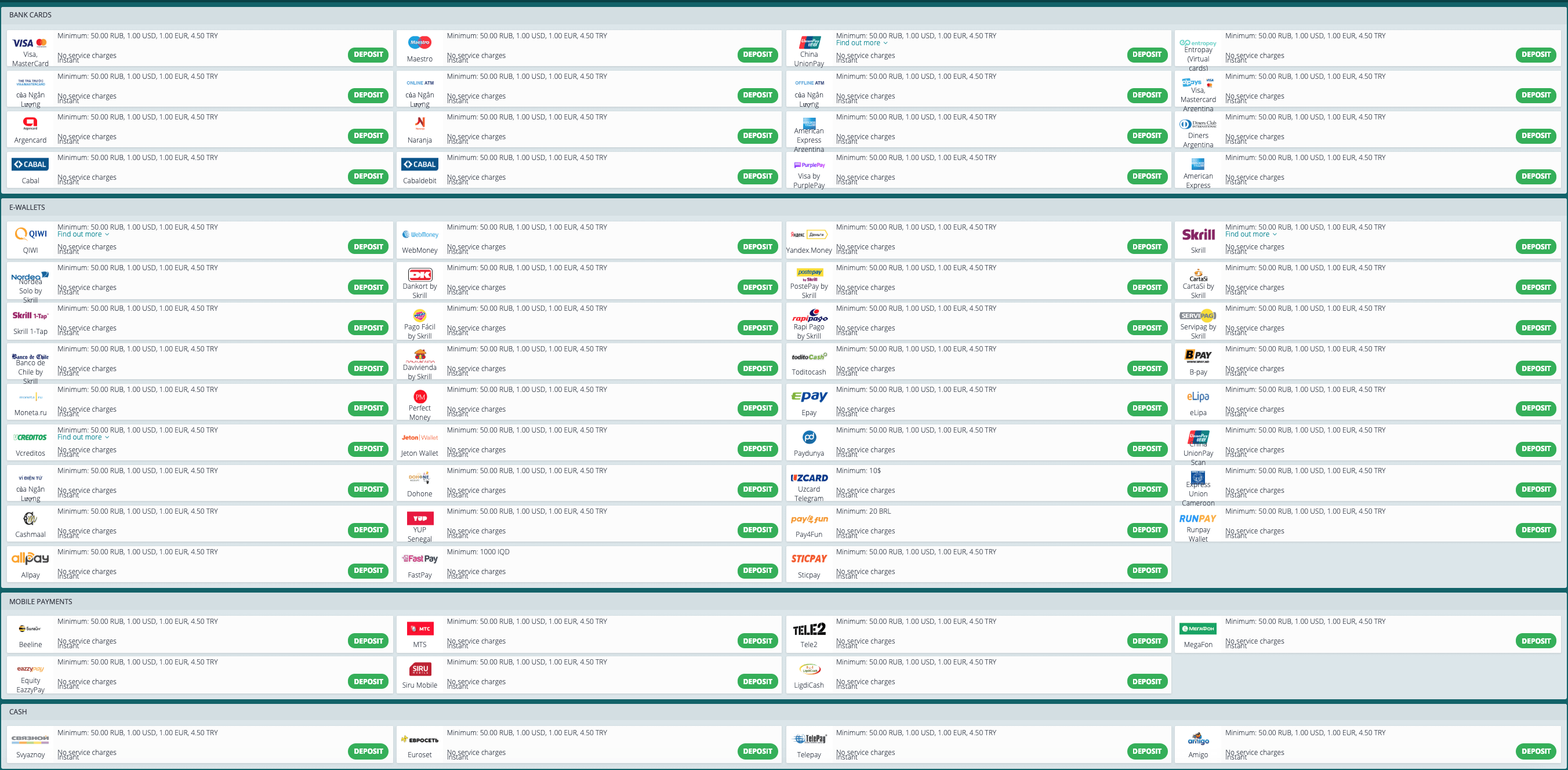
Task: Select the Sticpay logo
Action: pos(809,559)
